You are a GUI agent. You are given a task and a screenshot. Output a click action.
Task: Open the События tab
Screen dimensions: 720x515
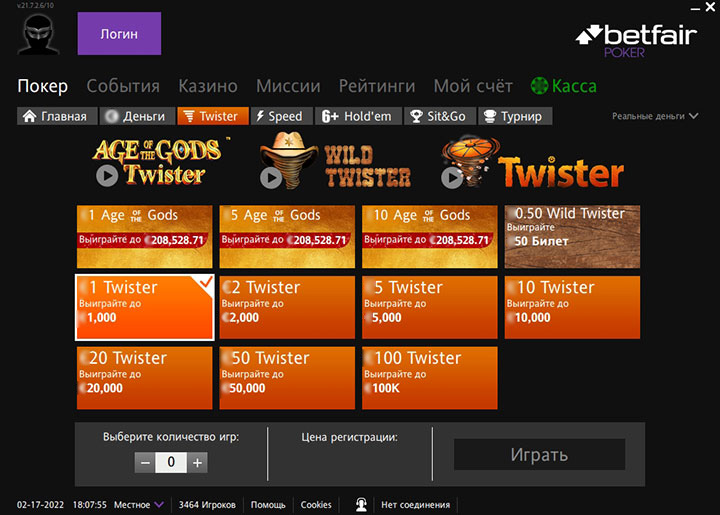point(123,86)
